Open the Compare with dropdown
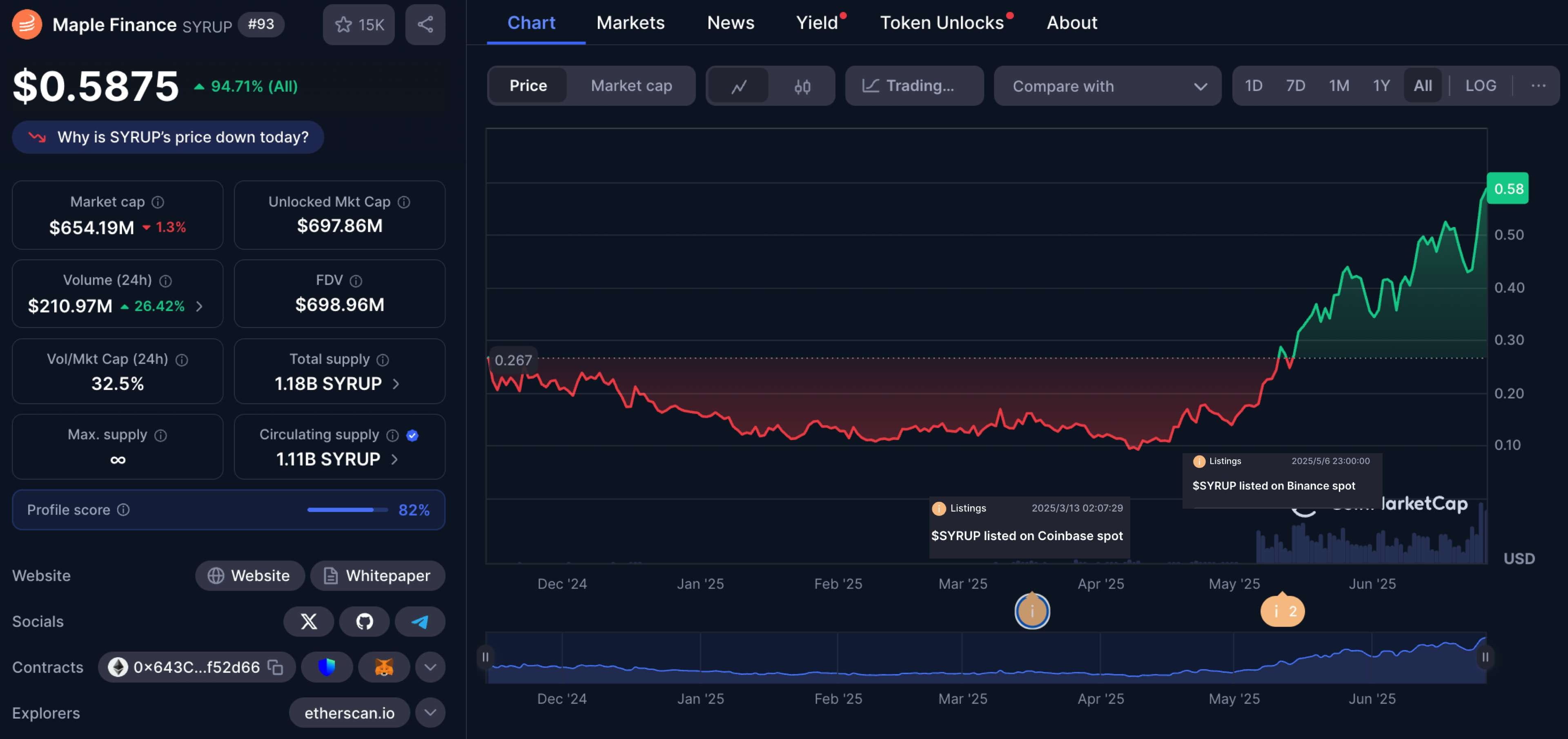This screenshot has height=739, width=1568. pyautogui.click(x=1107, y=86)
